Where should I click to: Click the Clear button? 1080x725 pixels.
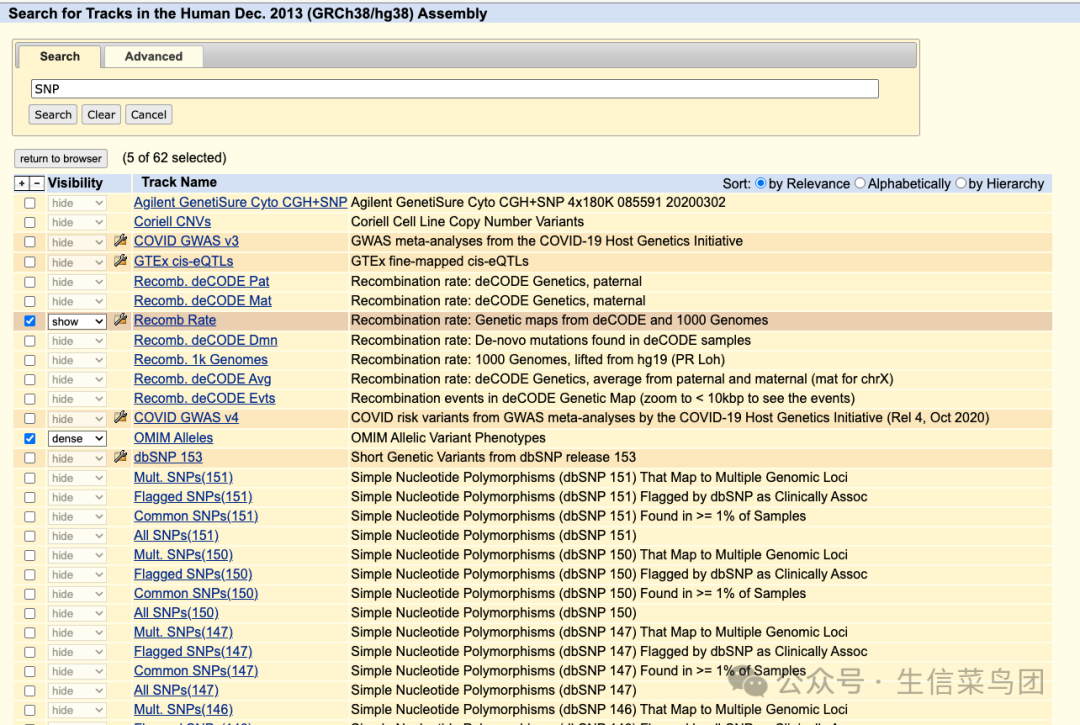point(101,114)
